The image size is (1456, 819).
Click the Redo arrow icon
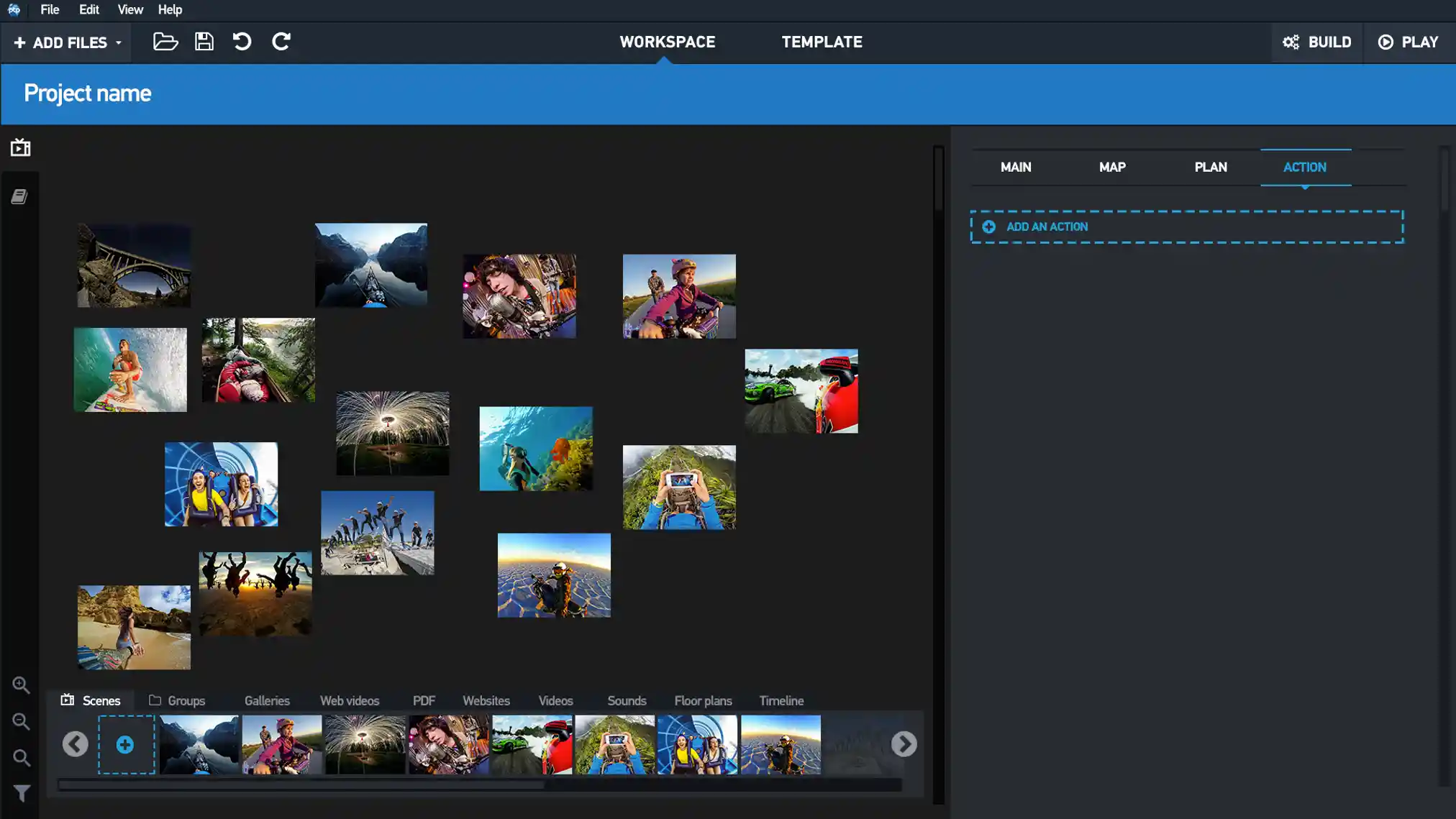[x=281, y=42]
